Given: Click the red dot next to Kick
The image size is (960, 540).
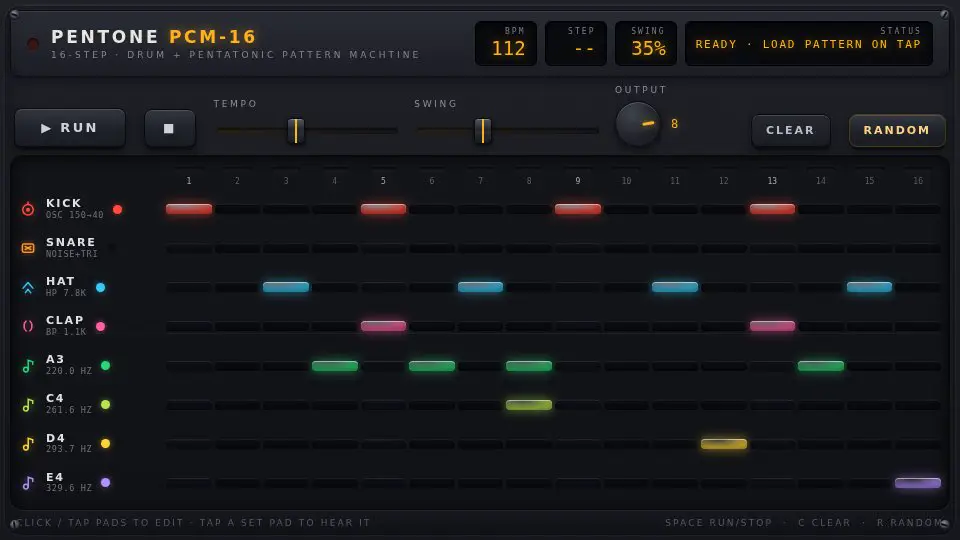Looking at the screenshot, I should point(118,209).
